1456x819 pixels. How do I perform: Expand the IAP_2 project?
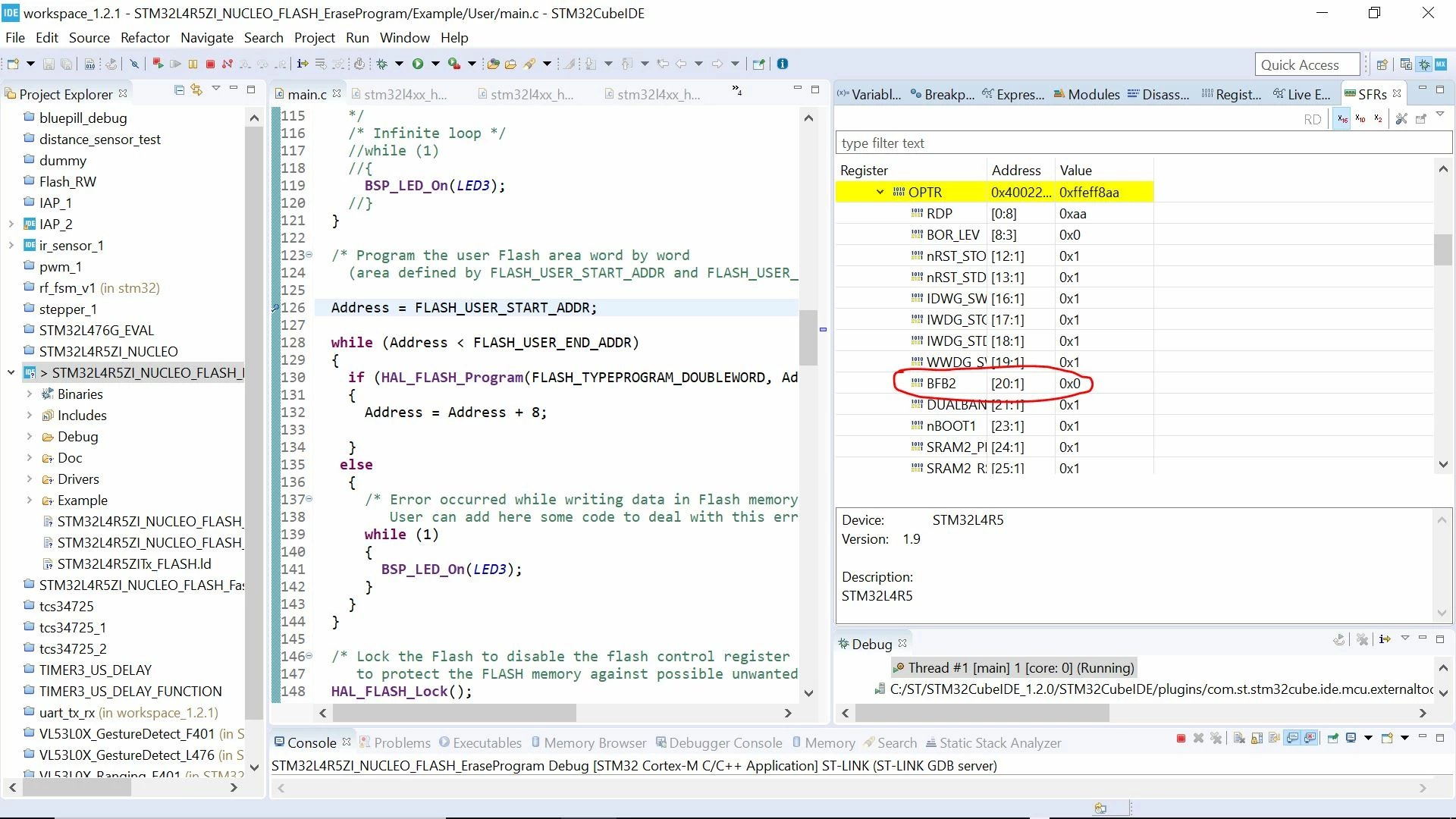coord(11,224)
